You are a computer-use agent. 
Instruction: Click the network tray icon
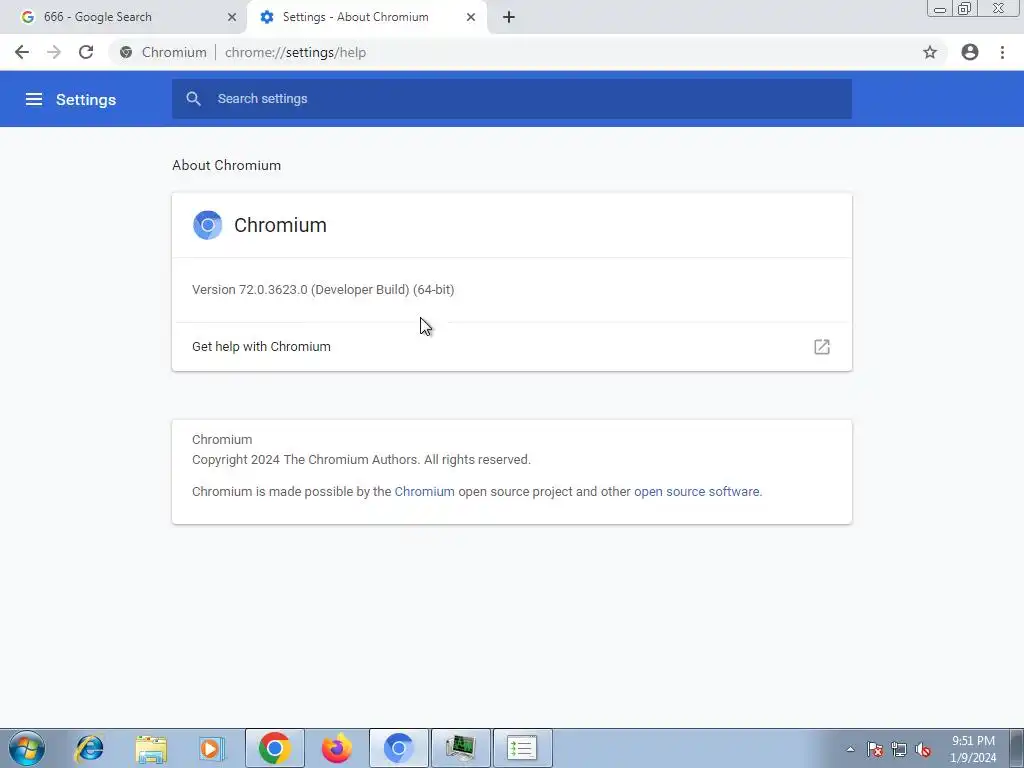click(899, 749)
